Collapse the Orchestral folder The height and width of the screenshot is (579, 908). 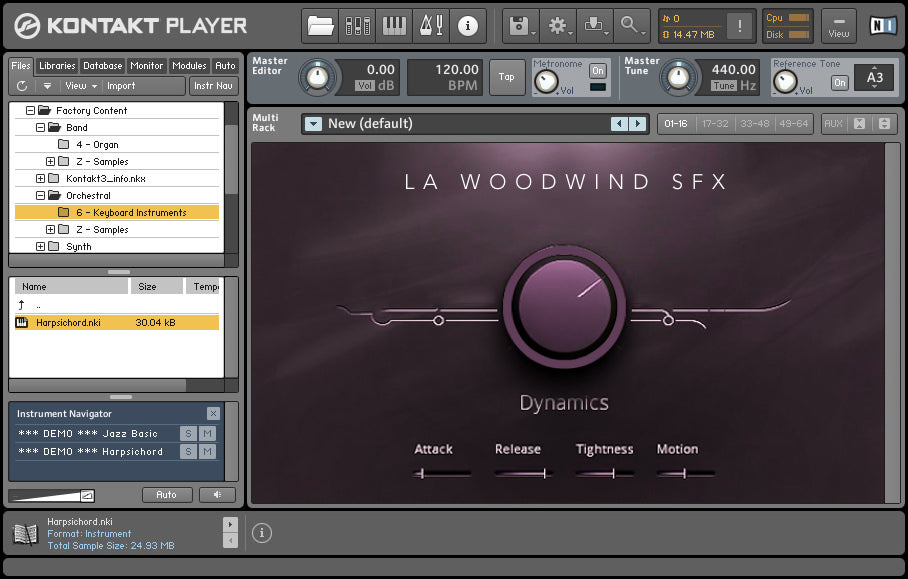[x=41, y=196]
